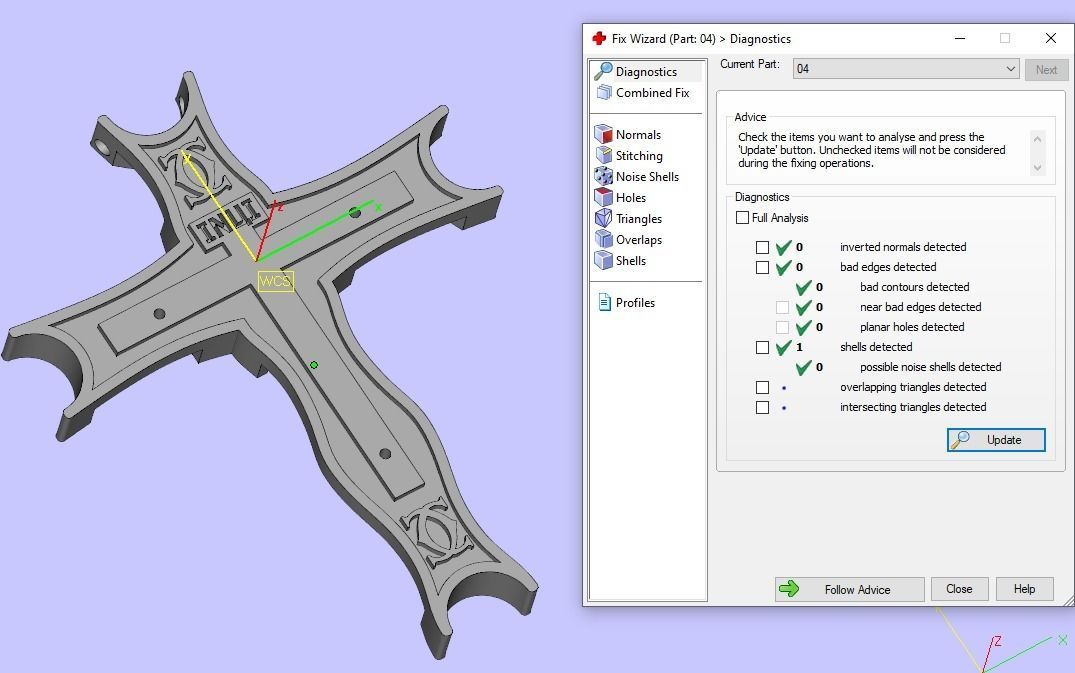Screen dimensions: 1075x673
Task: Click the green arrow icon on Follow Advice
Action: (x=789, y=589)
